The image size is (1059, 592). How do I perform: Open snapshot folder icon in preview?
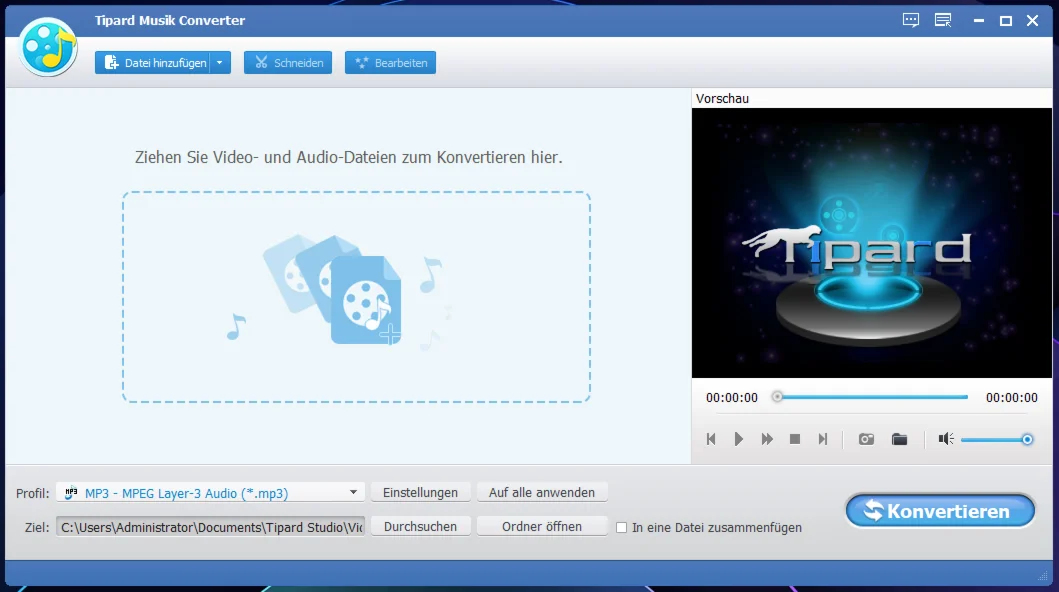pos(899,439)
